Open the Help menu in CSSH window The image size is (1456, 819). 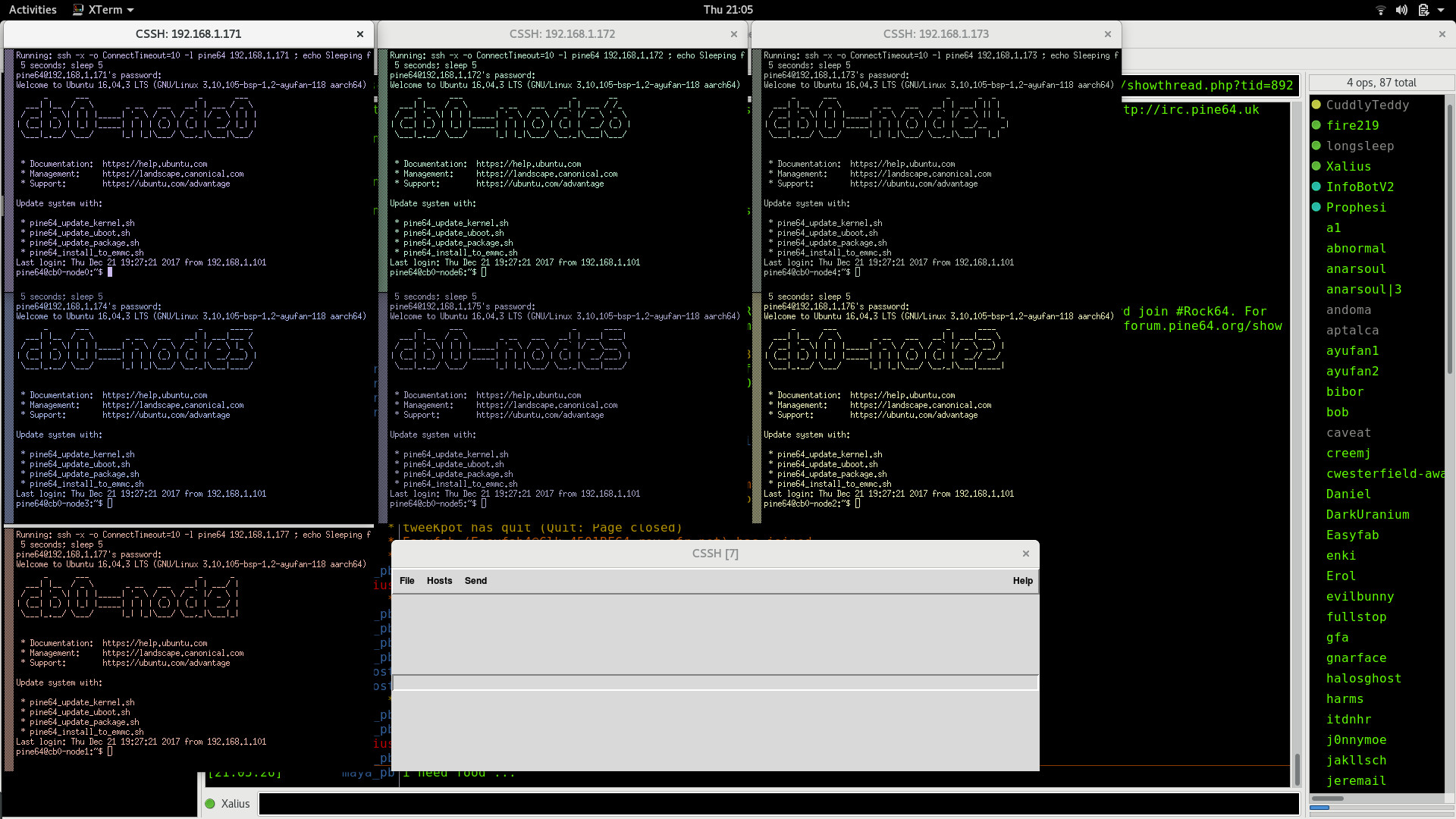1022,581
